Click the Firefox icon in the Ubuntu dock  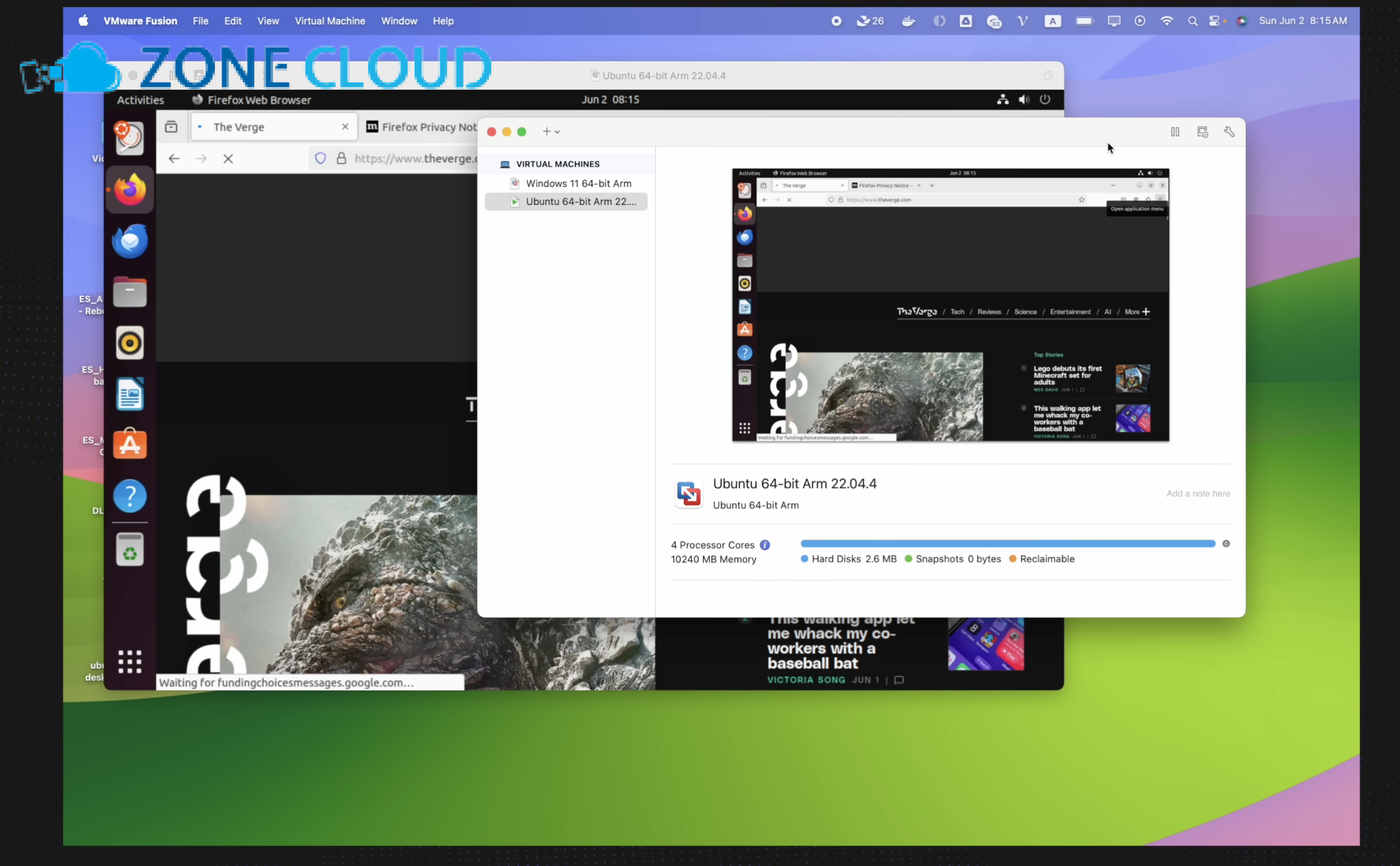tap(130, 189)
